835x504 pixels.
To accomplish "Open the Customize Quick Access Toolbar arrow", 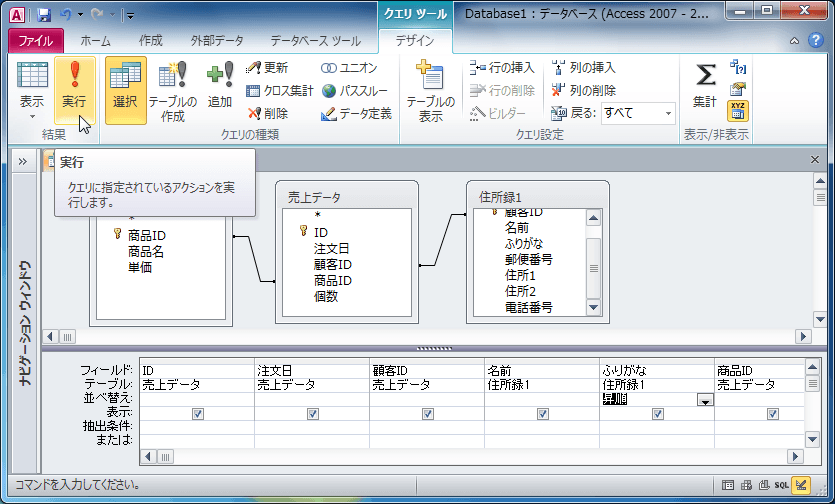I will 131,15.
